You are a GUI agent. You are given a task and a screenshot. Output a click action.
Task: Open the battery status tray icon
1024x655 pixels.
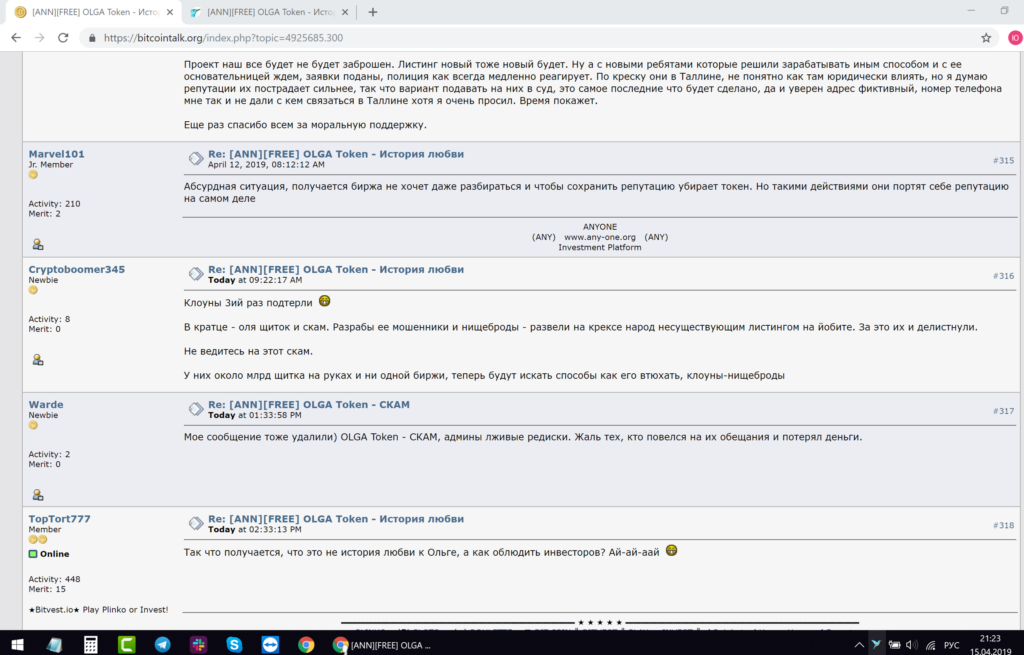click(894, 645)
